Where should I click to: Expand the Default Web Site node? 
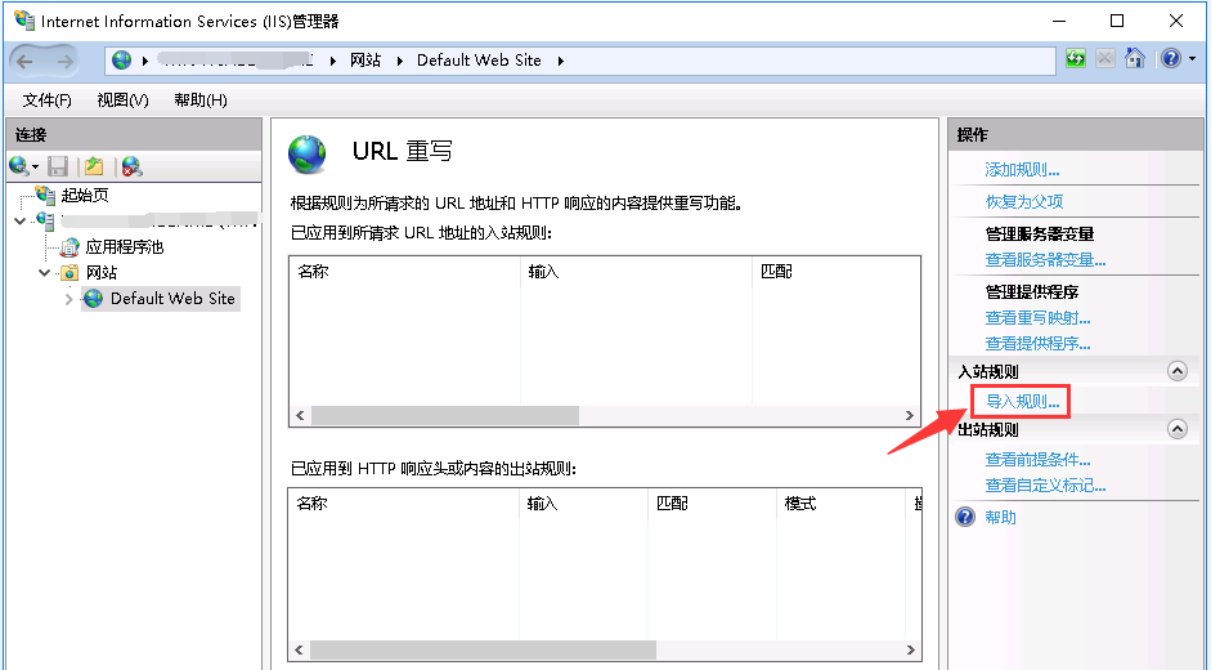(69, 299)
